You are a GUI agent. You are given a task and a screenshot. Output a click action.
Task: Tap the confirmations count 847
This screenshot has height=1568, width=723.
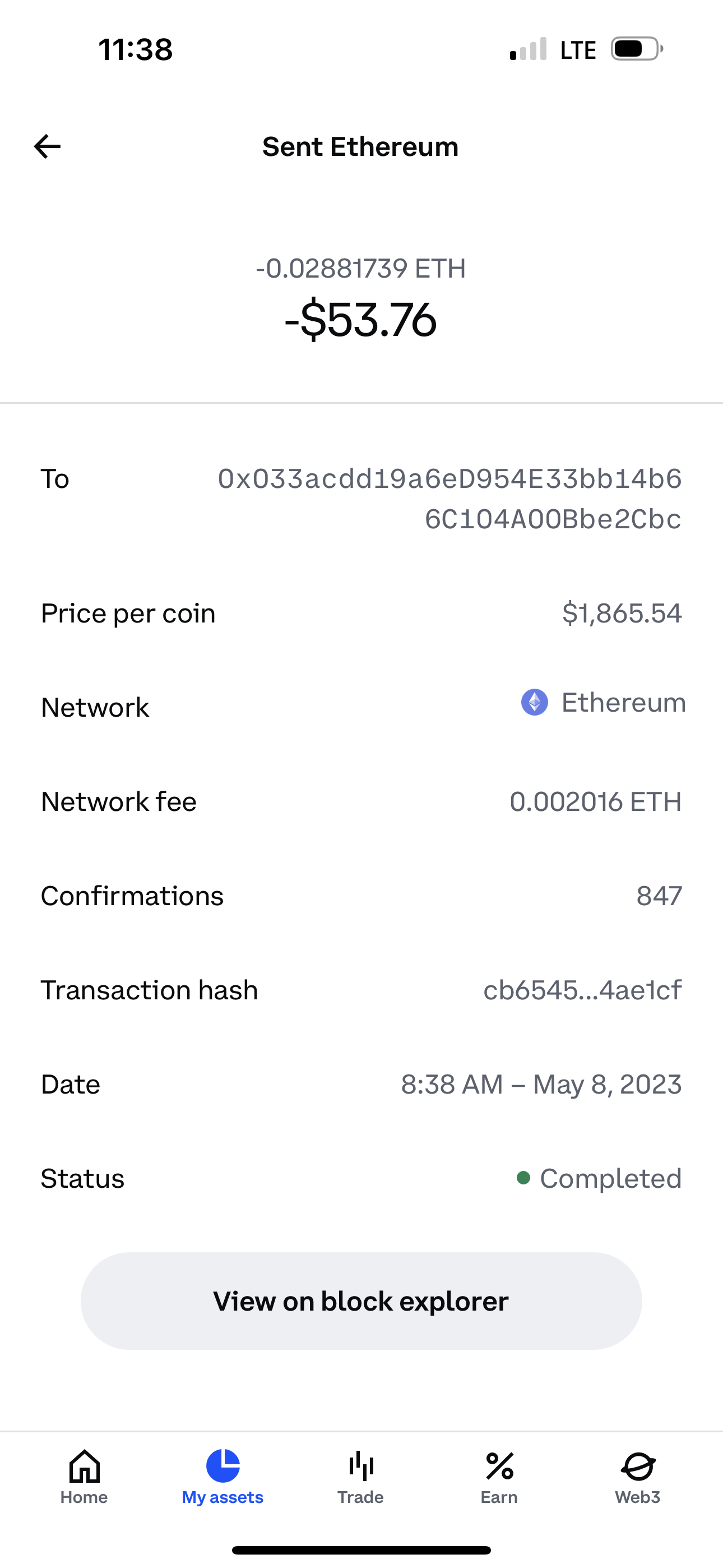click(x=659, y=896)
